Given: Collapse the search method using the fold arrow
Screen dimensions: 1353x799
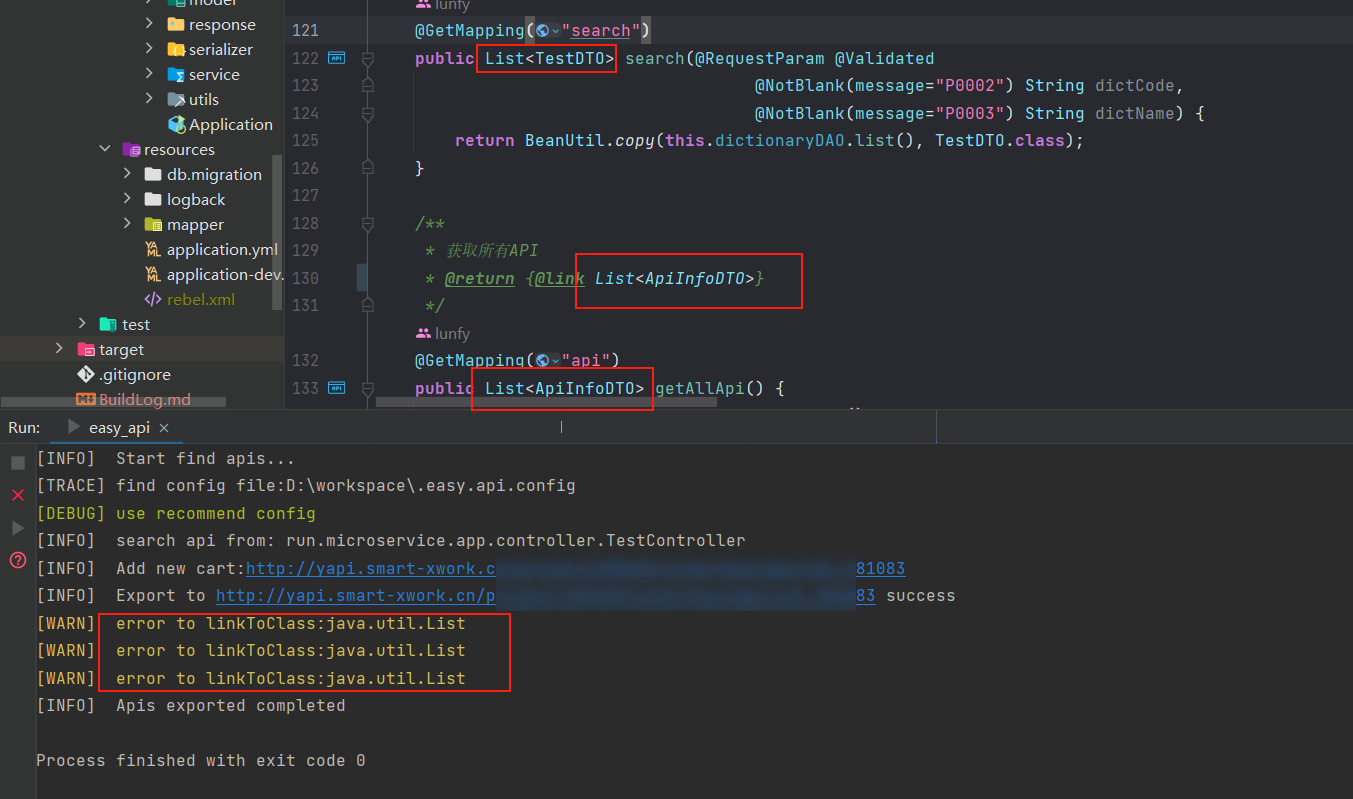Looking at the screenshot, I should pyautogui.click(x=367, y=58).
